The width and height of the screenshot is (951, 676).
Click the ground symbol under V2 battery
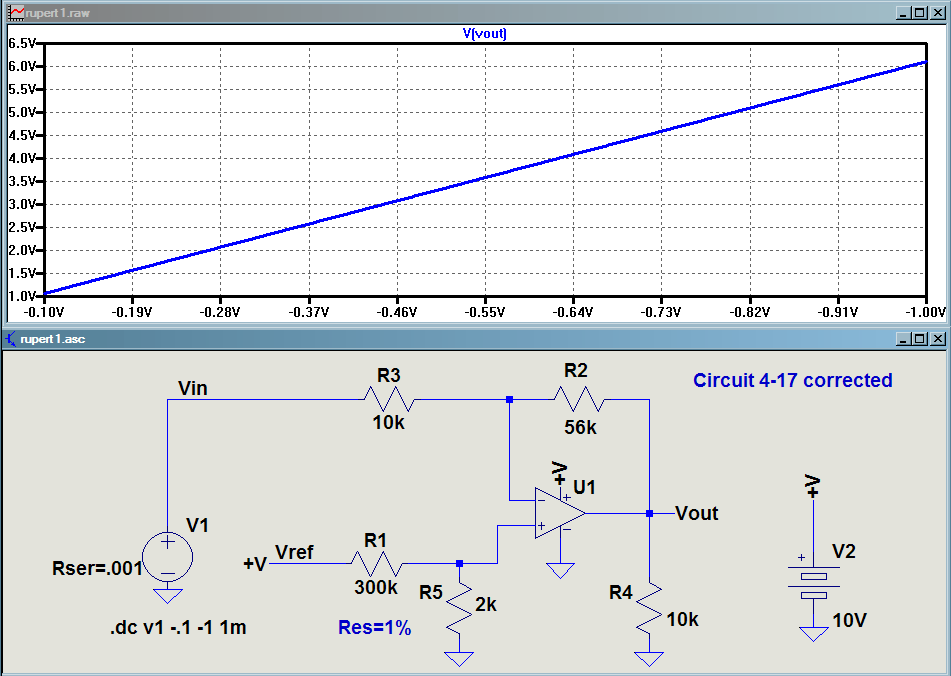(813, 634)
